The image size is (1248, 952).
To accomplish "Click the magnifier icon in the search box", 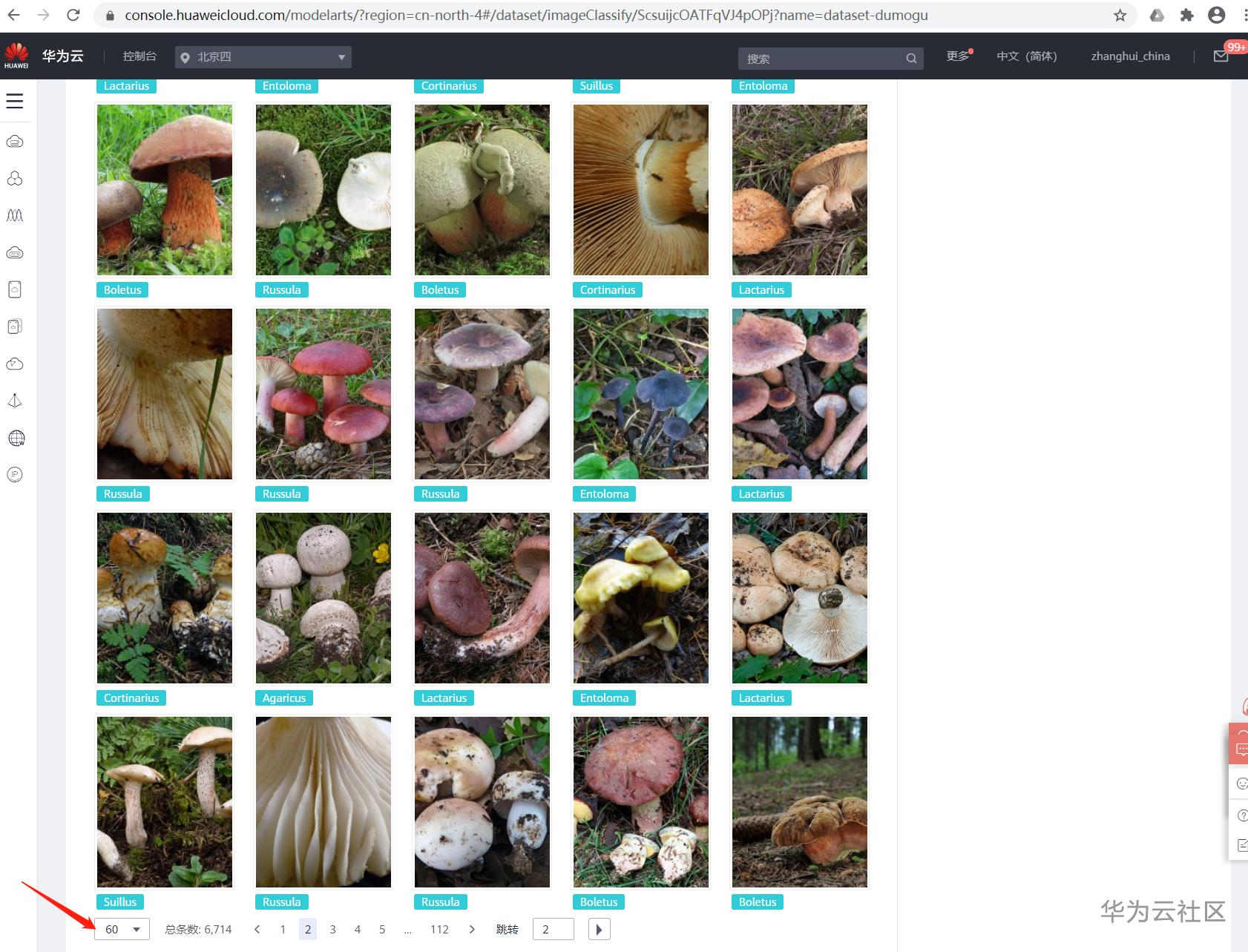I will pos(911,59).
